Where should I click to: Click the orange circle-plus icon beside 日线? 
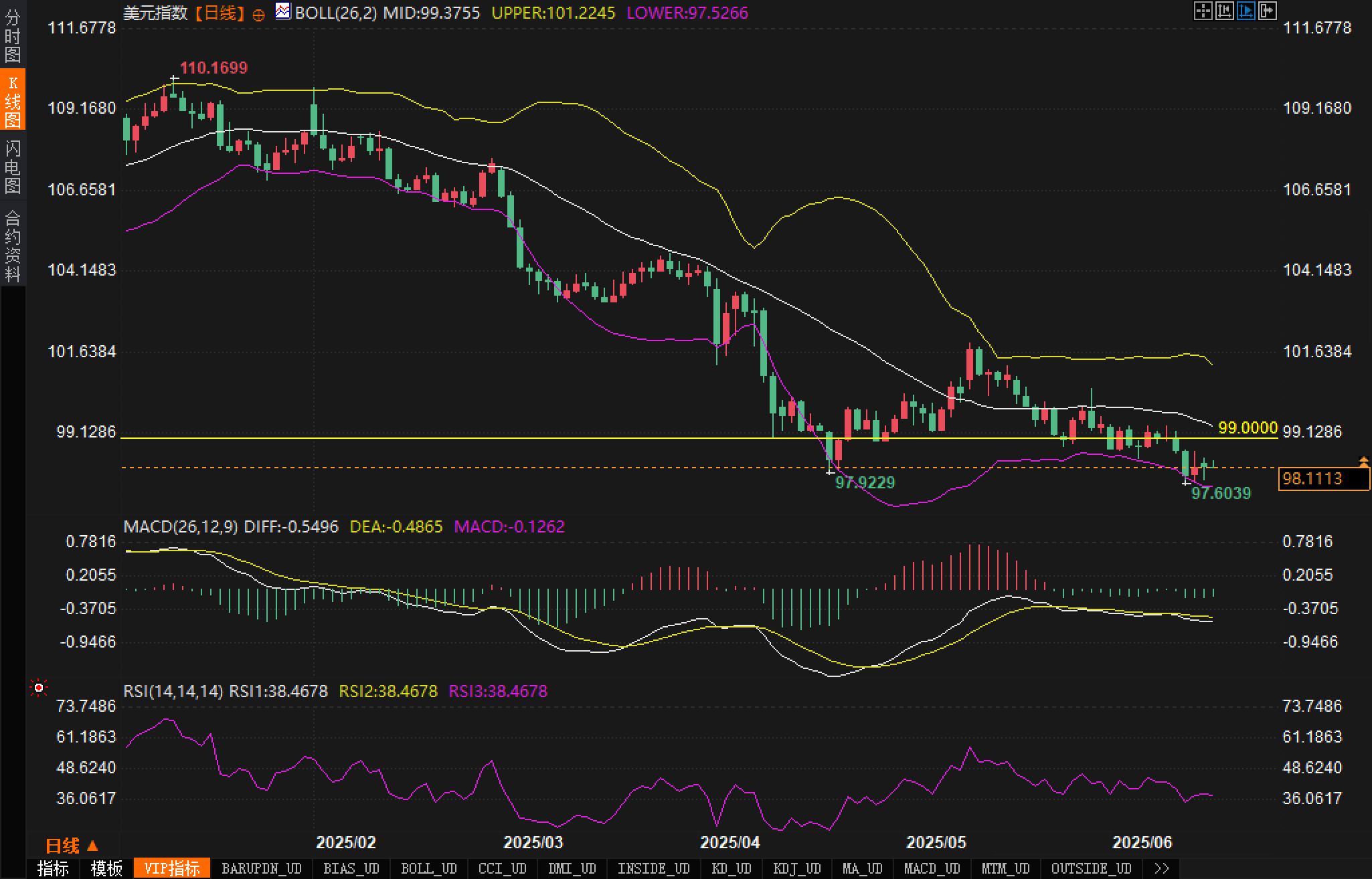(258, 15)
